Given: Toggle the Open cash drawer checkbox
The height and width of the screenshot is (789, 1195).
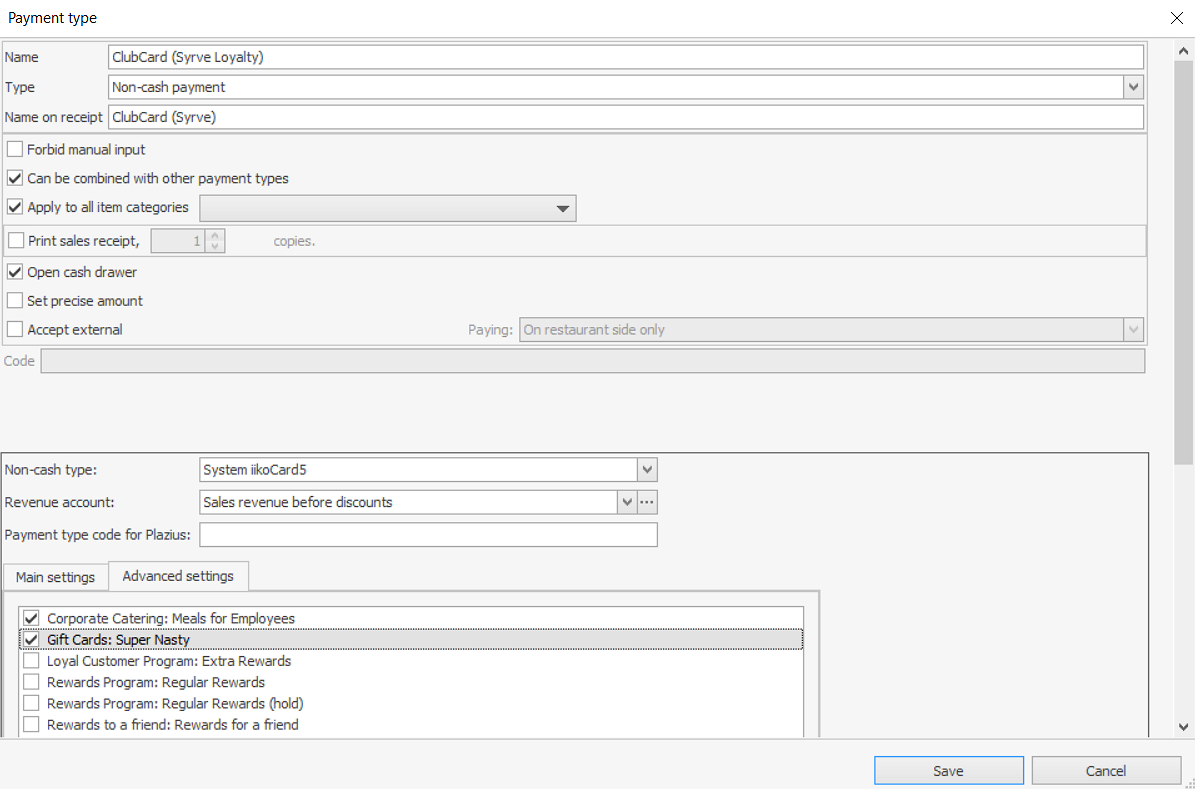Looking at the screenshot, I should (16, 272).
